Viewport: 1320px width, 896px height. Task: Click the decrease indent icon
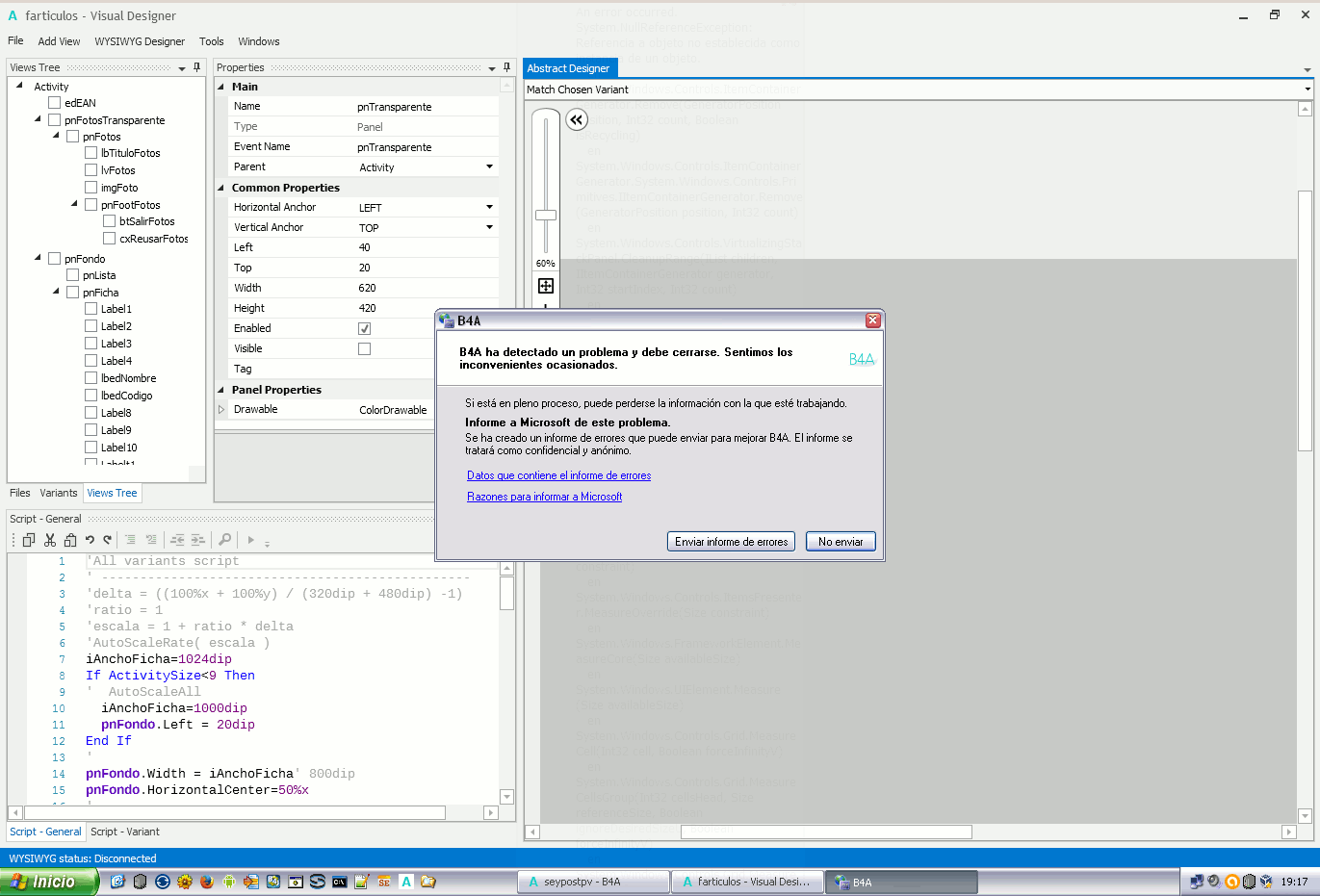click(x=178, y=540)
